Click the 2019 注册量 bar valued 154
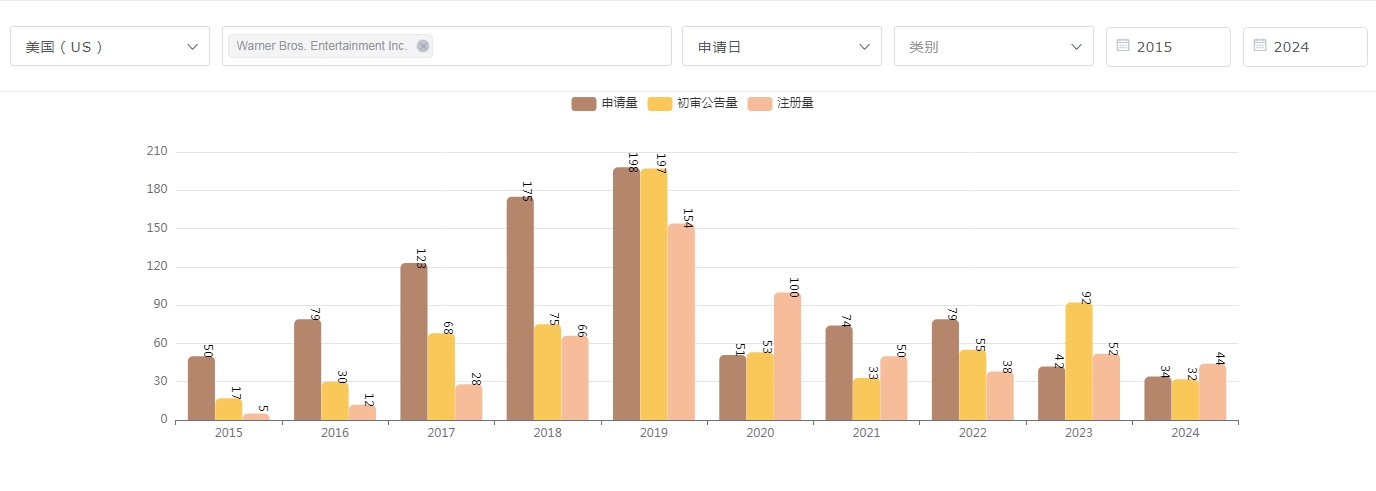The image size is (1376, 491). (x=681, y=322)
